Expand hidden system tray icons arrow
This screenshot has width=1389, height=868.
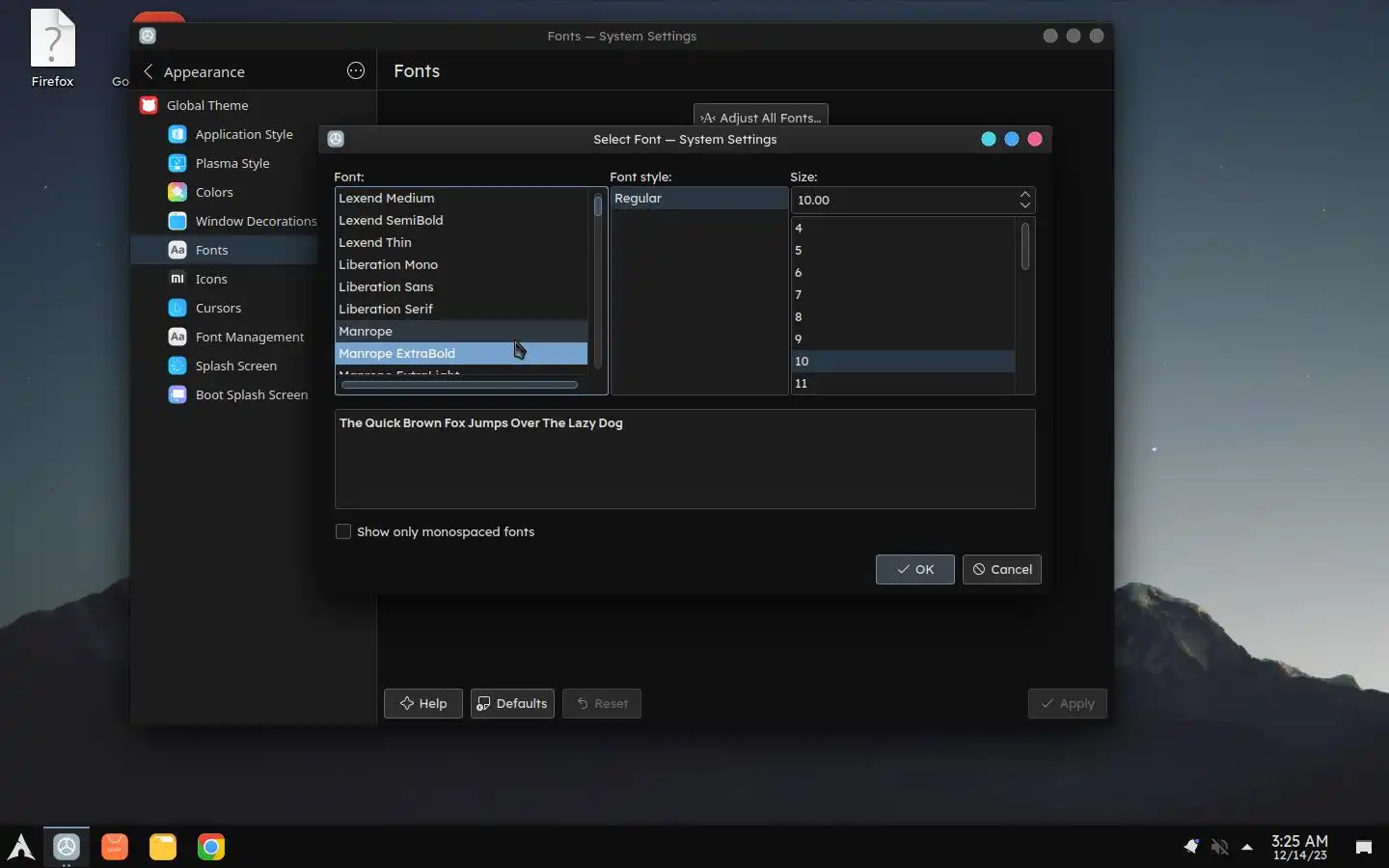pyautogui.click(x=1247, y=847)
